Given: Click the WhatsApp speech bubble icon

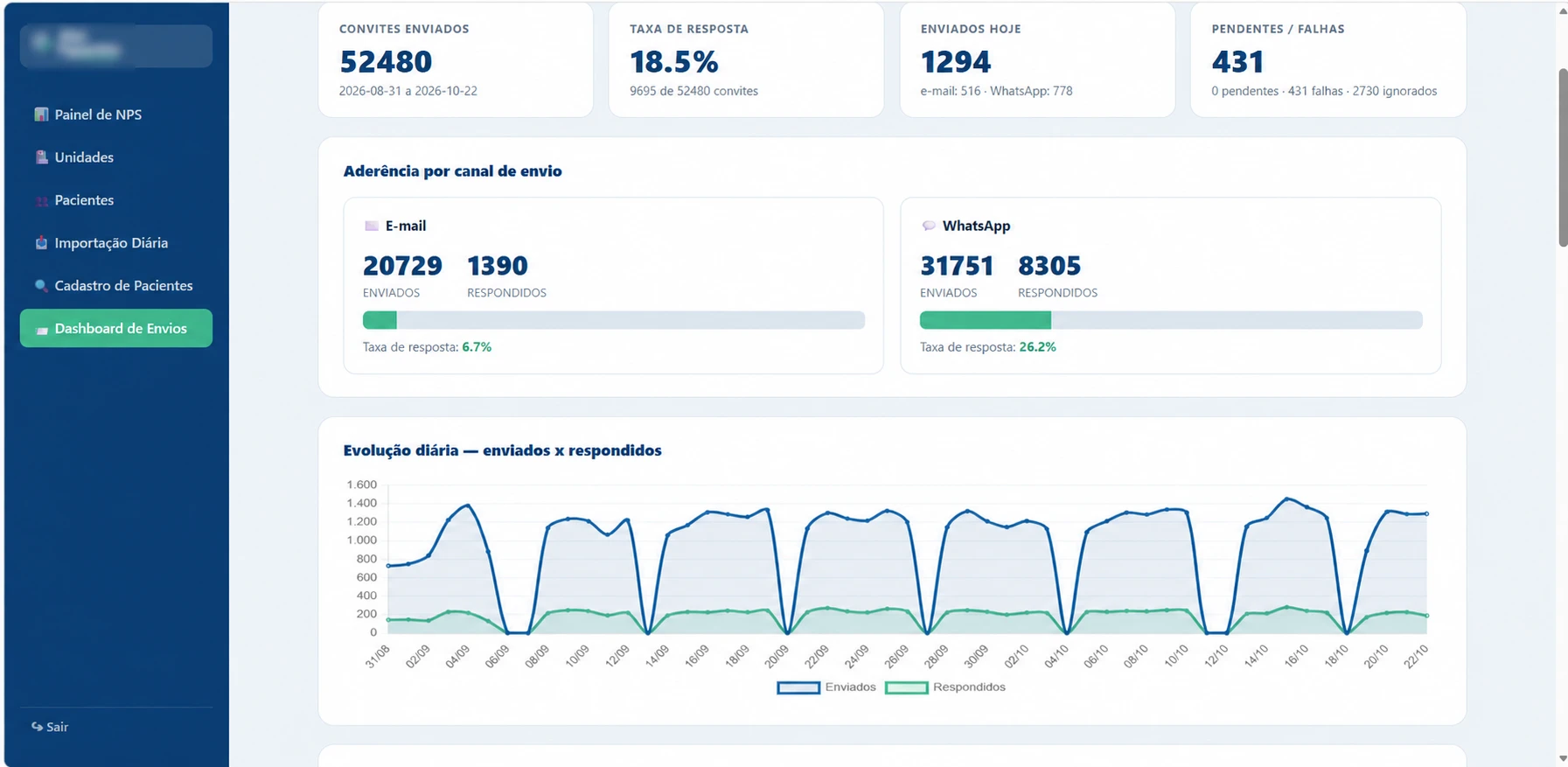Looking at the screenshot, I should [x=929, y=226].
